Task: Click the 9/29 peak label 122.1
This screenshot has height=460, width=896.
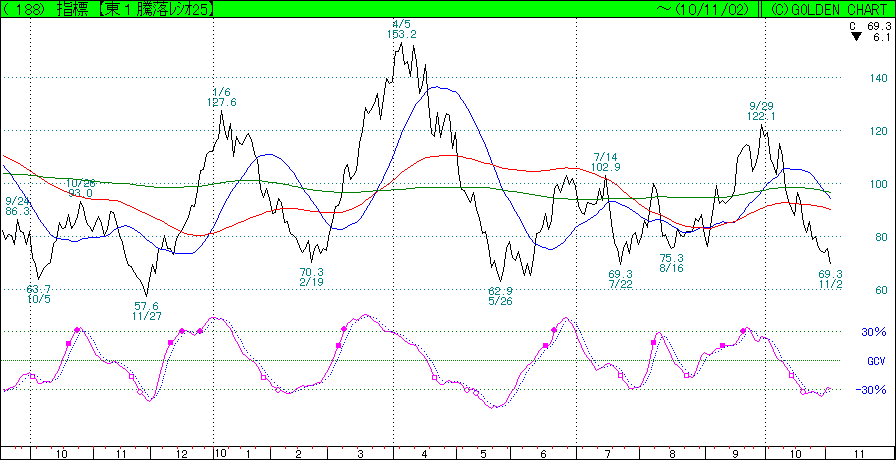Action: click(762, 116)
